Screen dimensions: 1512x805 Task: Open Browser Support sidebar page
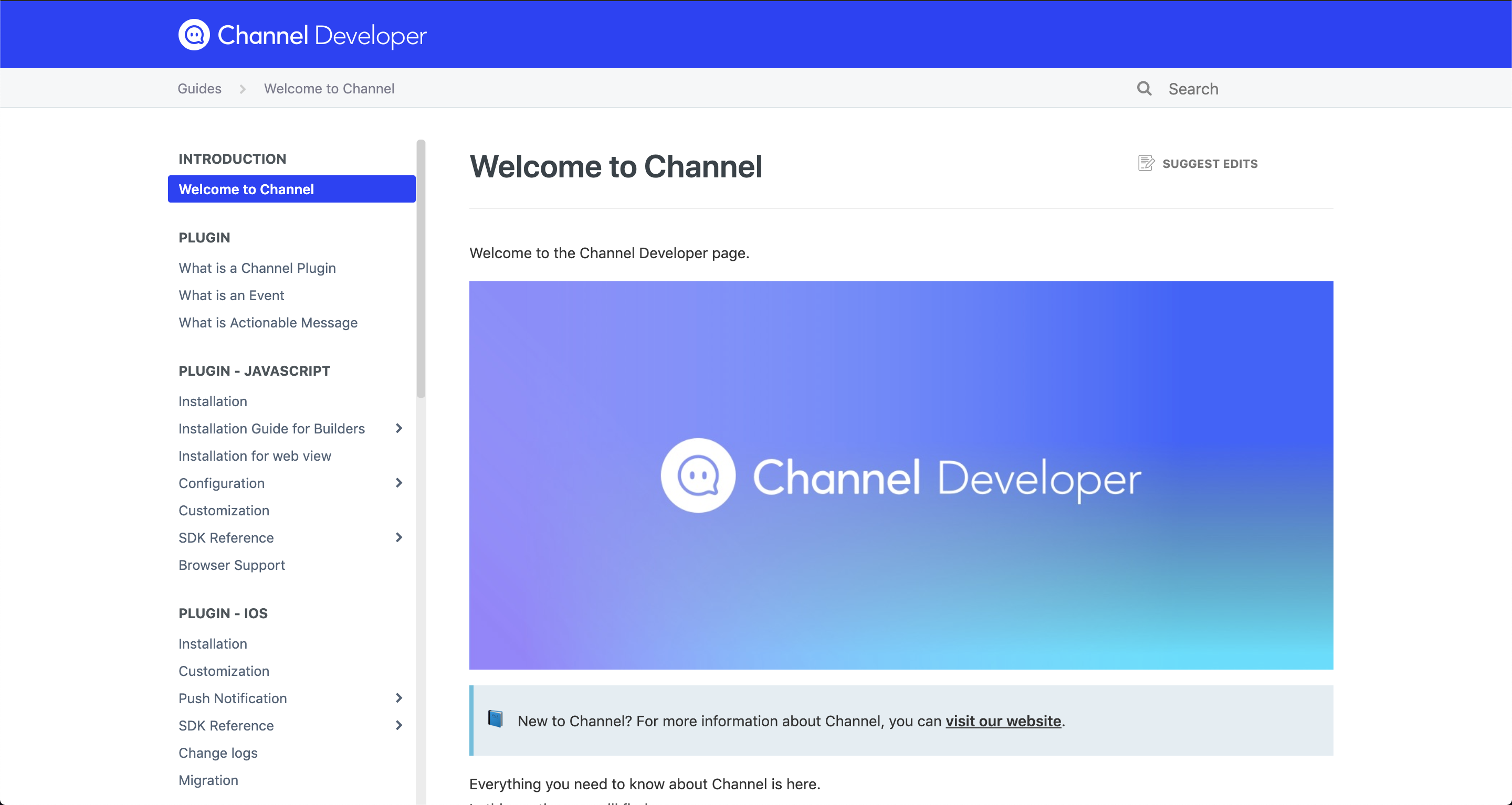pos(231,565)
